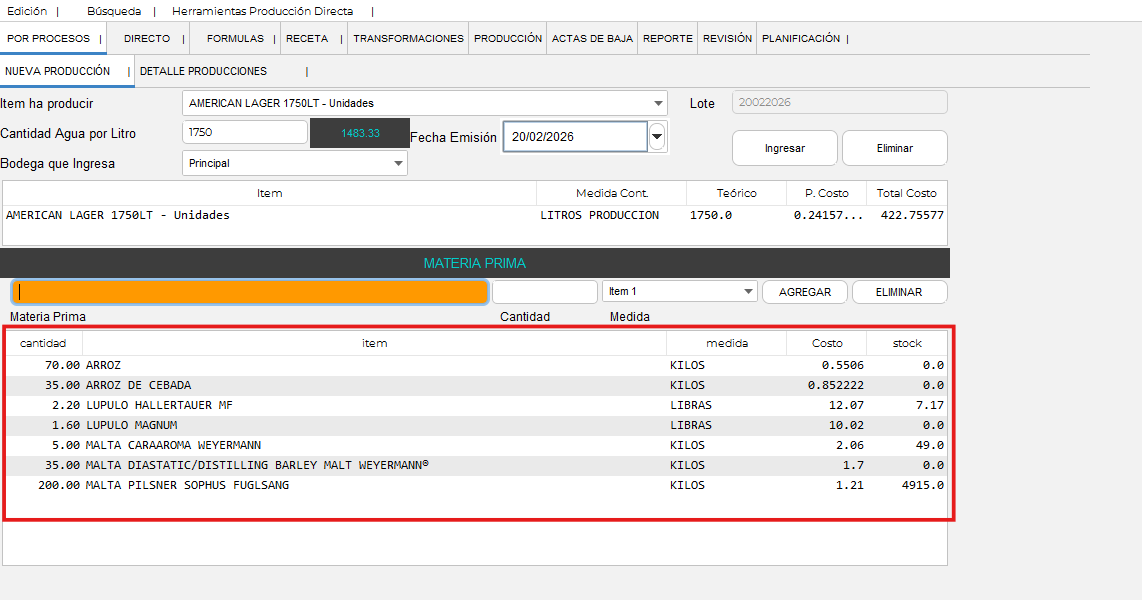Switch to the FORMULAS tab
This screenshot has height=600, width=1142.
click(235, 38)
